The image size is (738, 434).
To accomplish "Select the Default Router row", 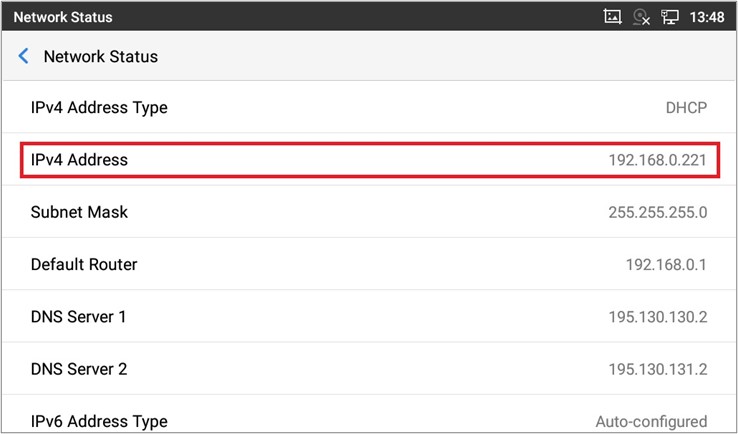I will [369, 265].
